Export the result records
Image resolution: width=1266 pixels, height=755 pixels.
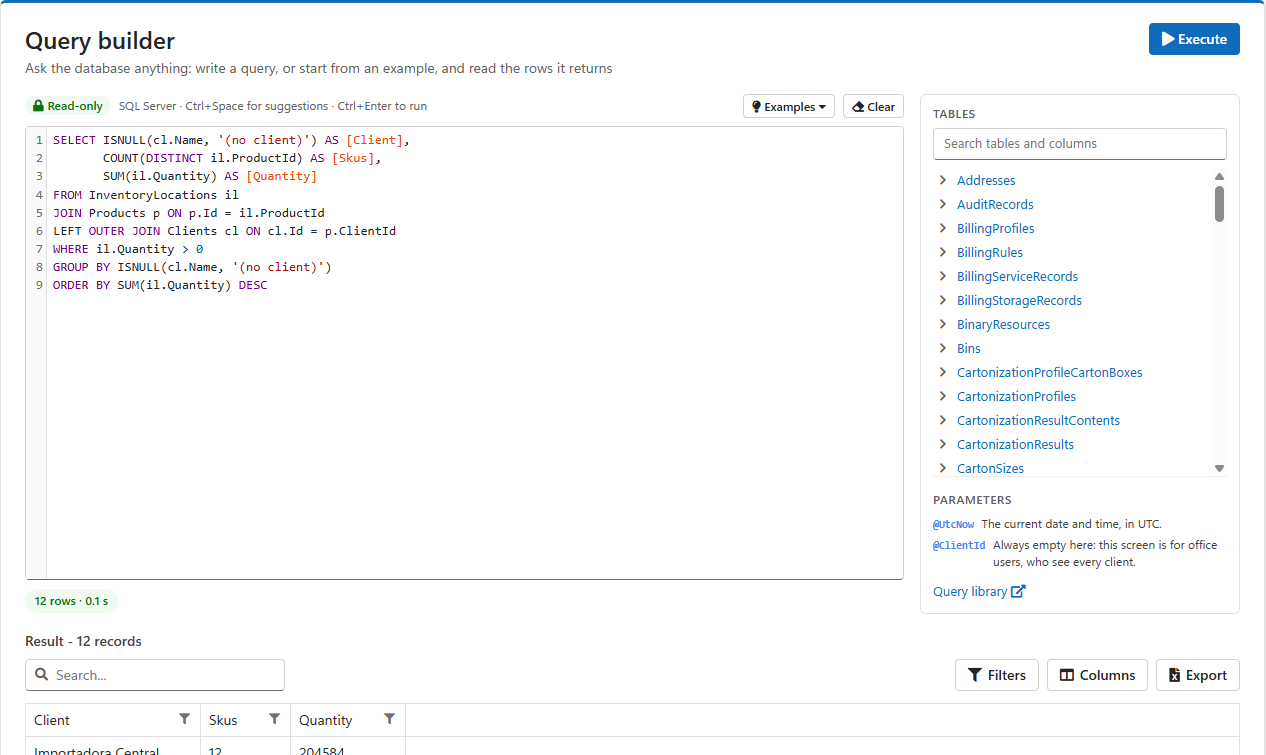1198,675
